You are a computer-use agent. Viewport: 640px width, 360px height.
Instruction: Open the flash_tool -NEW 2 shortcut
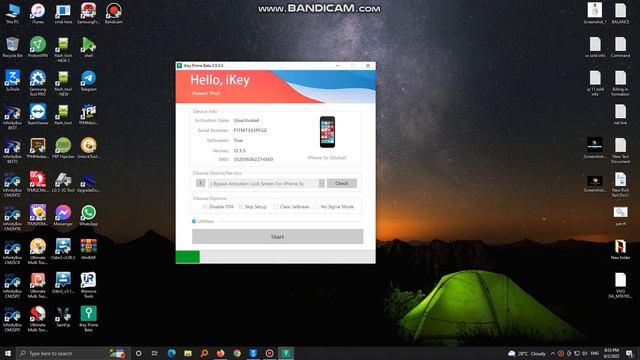tap(63, 49)
